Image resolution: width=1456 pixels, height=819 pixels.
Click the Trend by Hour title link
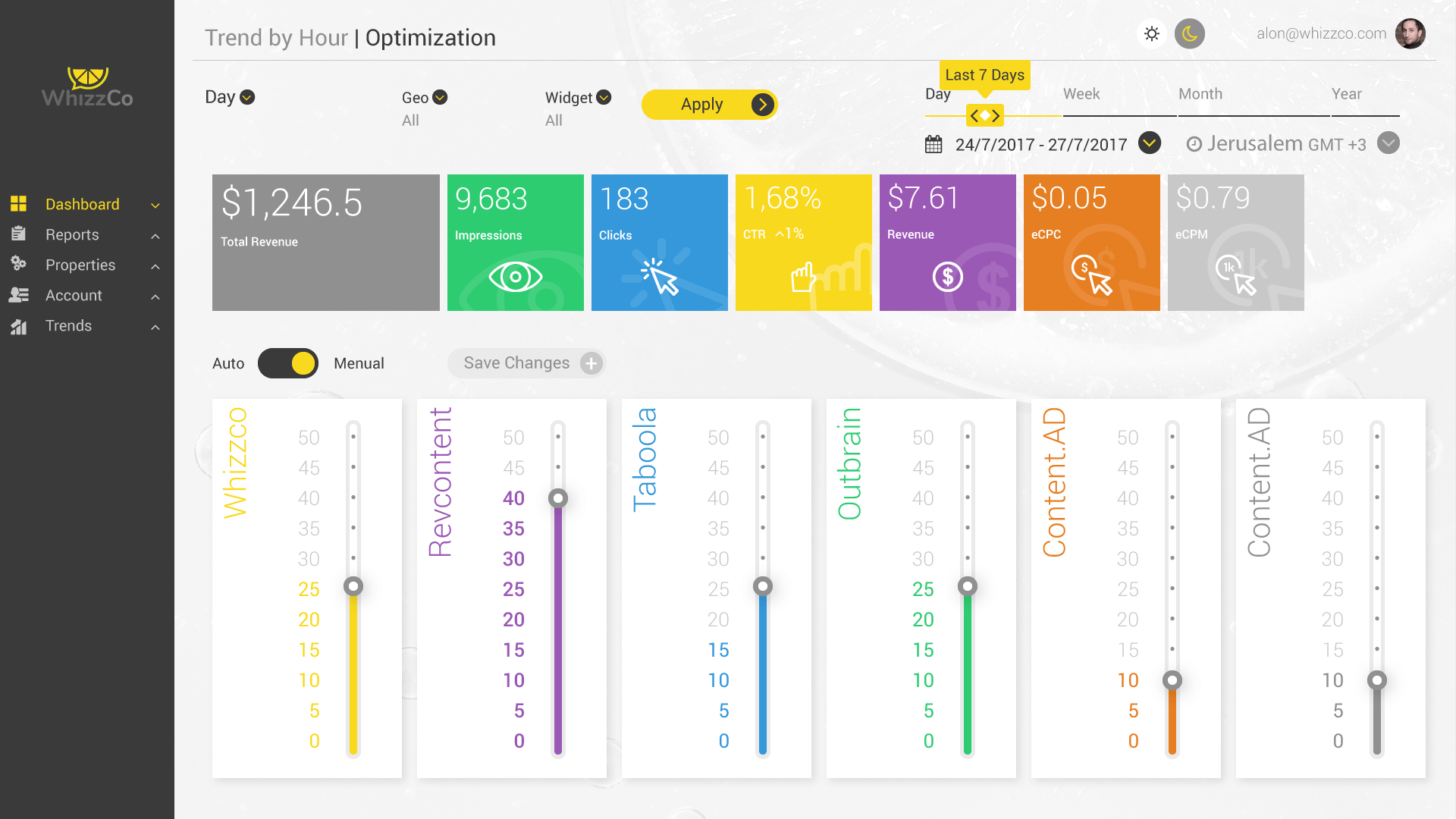[x=276, y=38]
